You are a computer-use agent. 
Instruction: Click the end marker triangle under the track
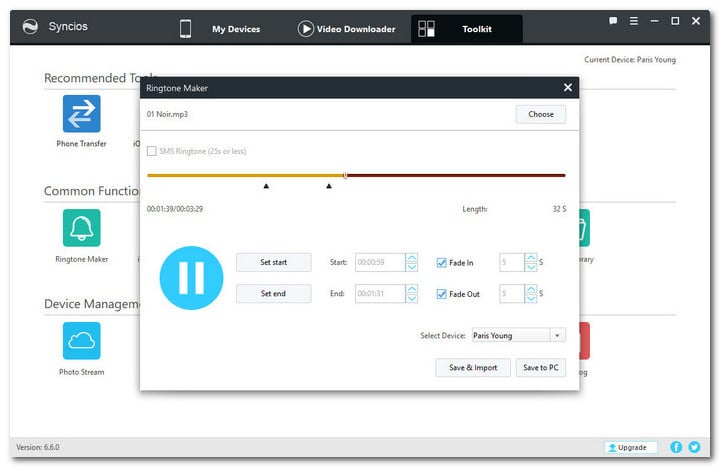click(329, 186)
